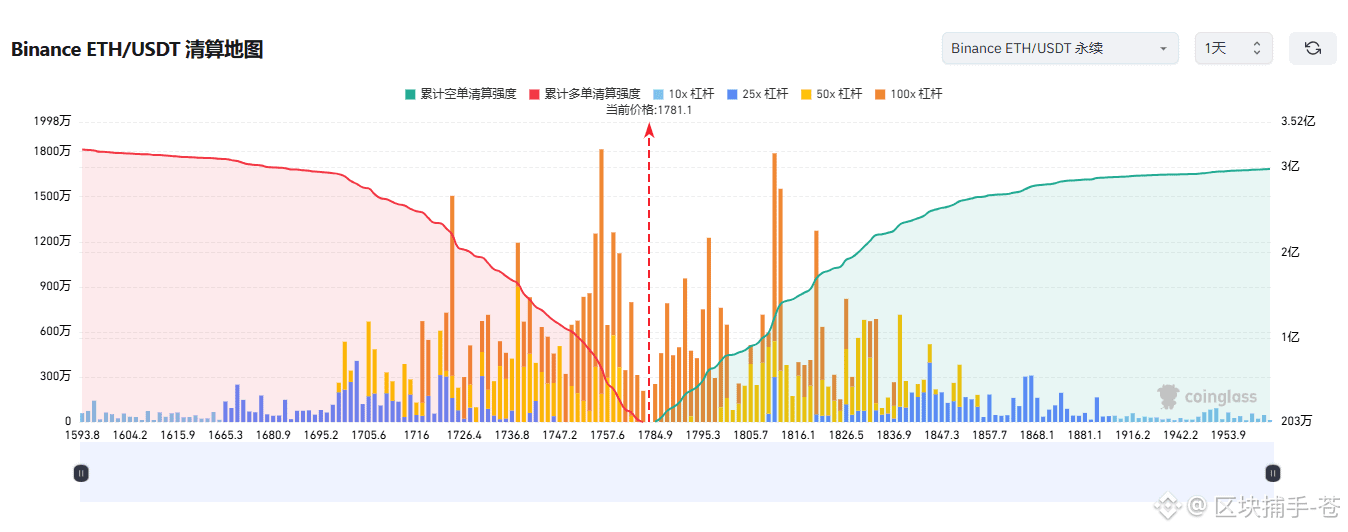Click the 1500万 left axis value
Screen dimensions: 1348x532
pyautogui.click(x=52, y=196)
